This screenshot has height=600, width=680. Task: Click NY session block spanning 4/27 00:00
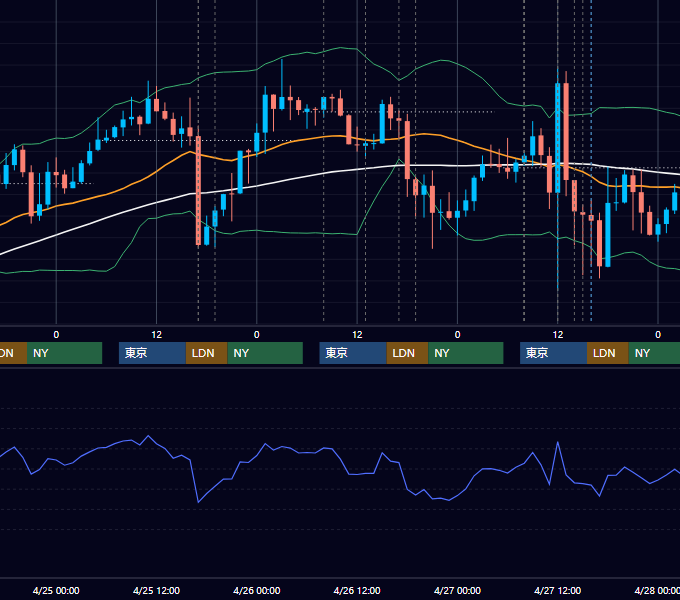466,353
